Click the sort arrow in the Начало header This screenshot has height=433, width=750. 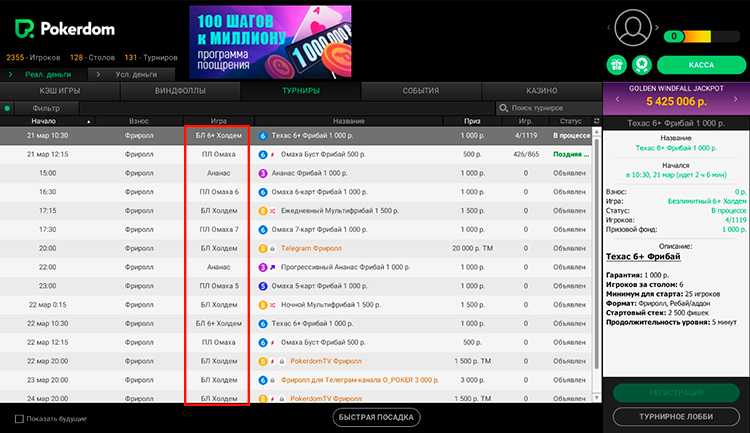[88, 122]
